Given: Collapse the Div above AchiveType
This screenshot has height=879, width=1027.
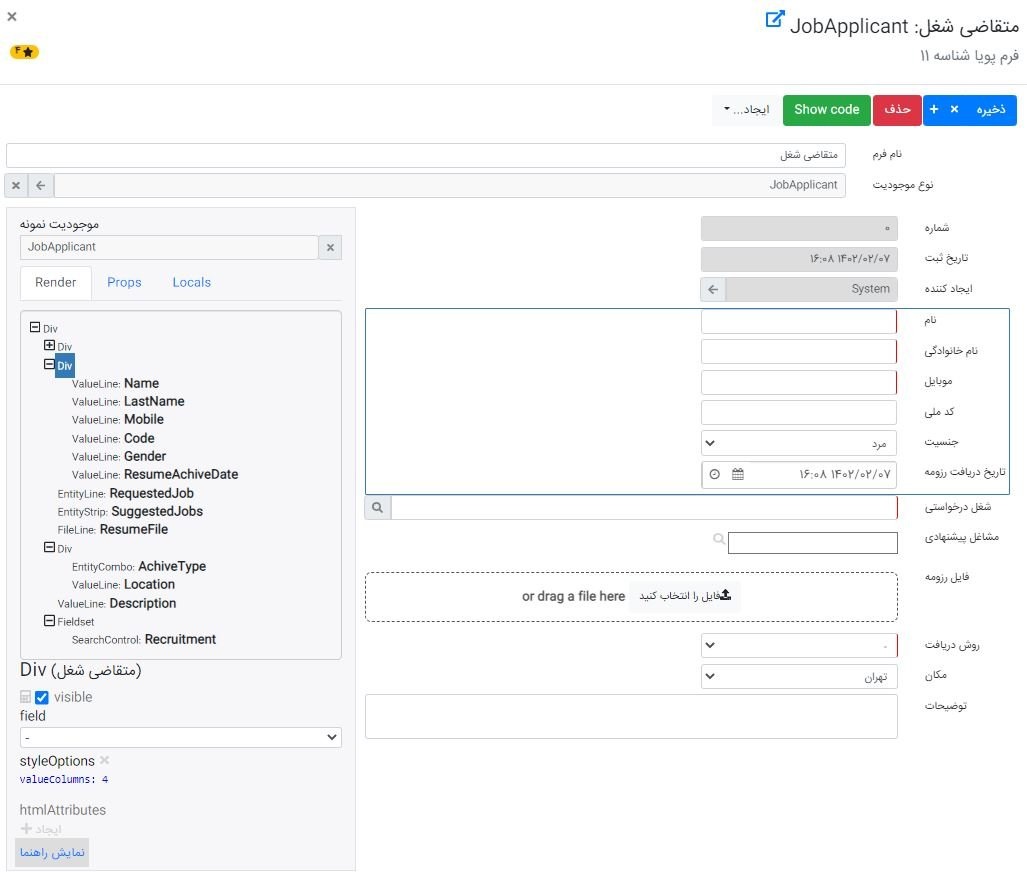Looking at the screenshot, I should [49, 547].
